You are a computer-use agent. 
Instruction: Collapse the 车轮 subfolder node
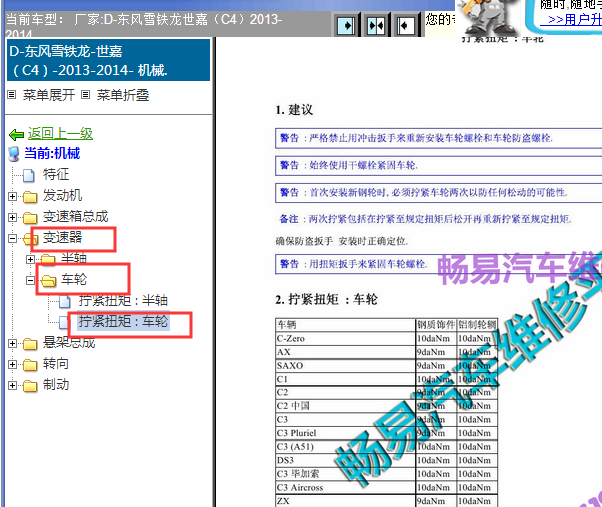[x=30, y=281]
